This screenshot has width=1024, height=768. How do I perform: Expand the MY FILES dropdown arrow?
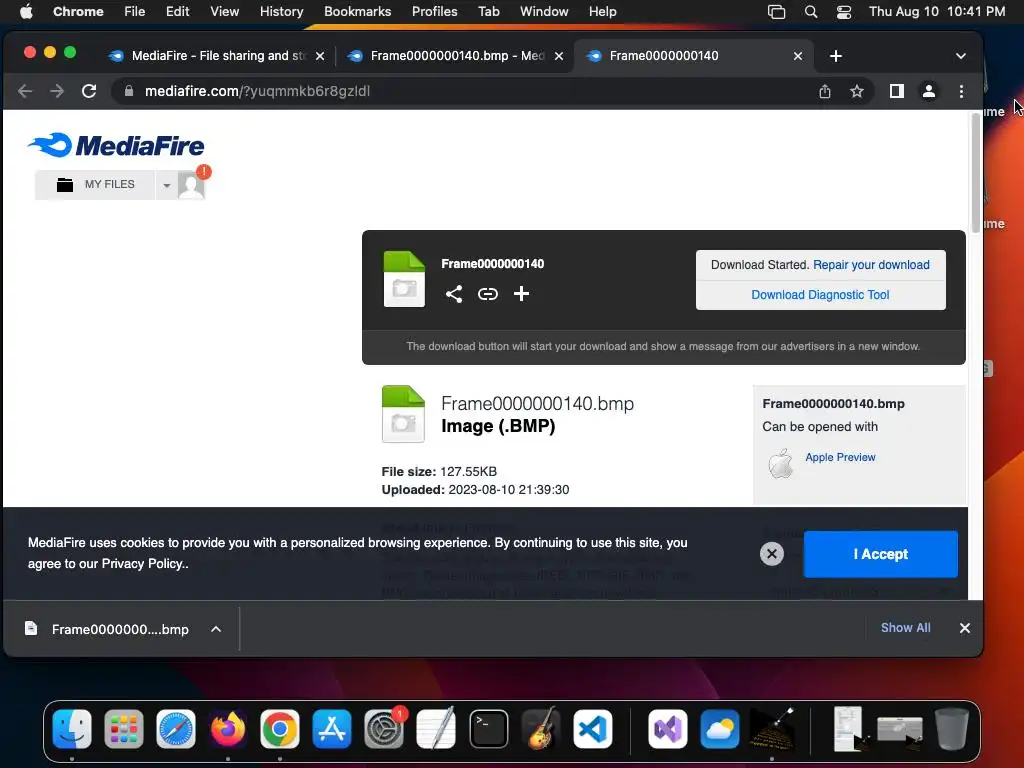[x=167, y=185]
